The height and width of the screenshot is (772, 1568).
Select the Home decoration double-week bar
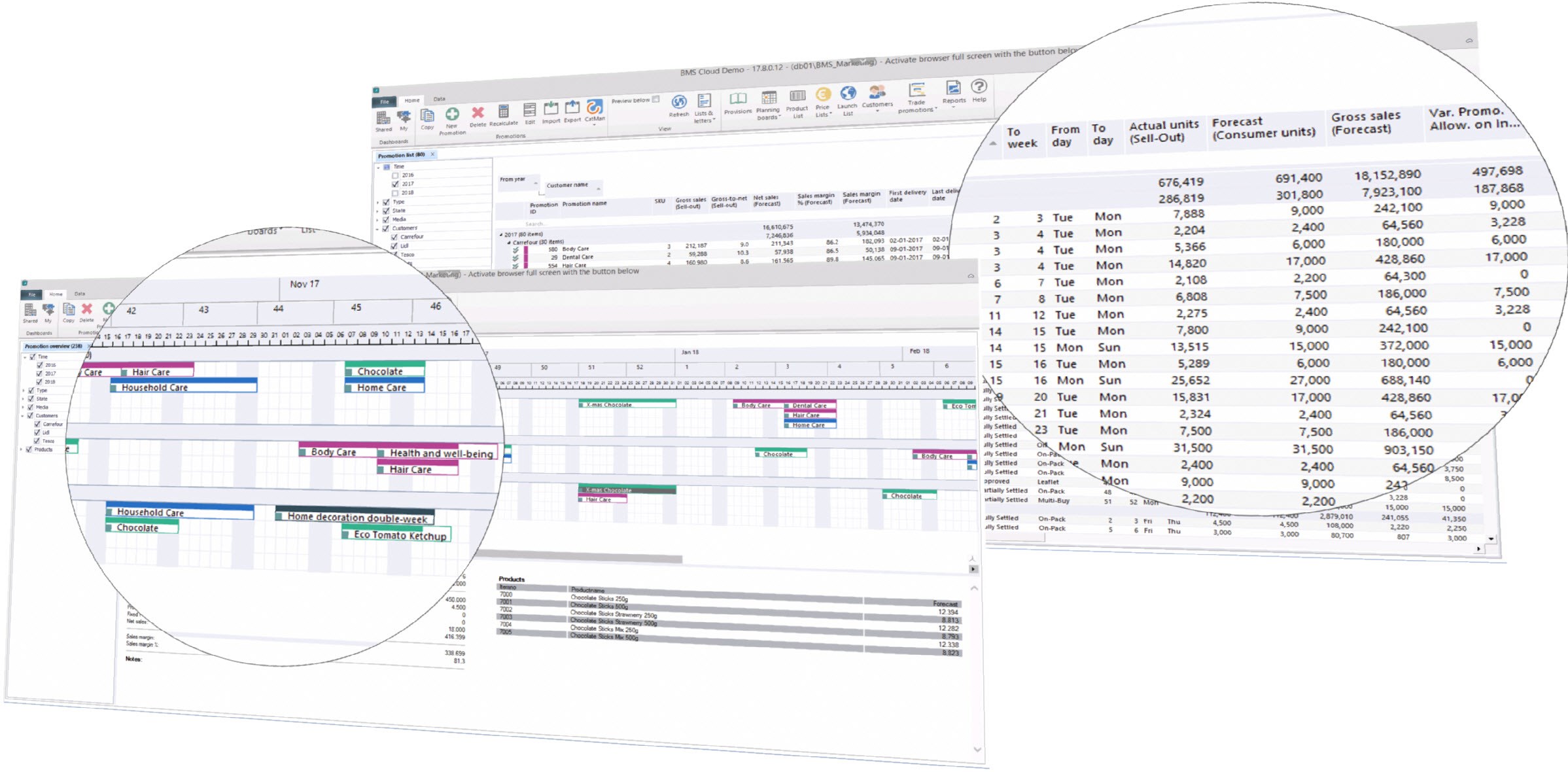(355, 515)
